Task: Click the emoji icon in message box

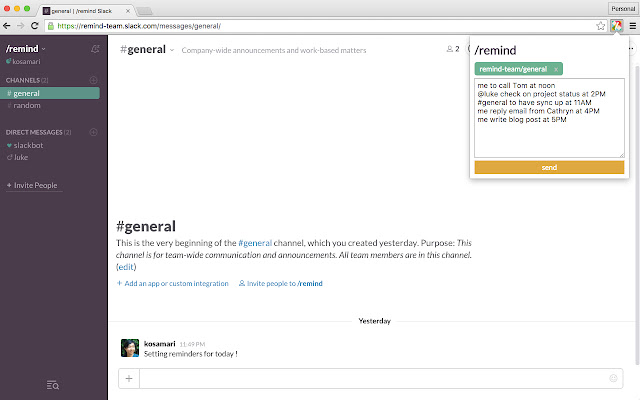Action: click(613, 378)
